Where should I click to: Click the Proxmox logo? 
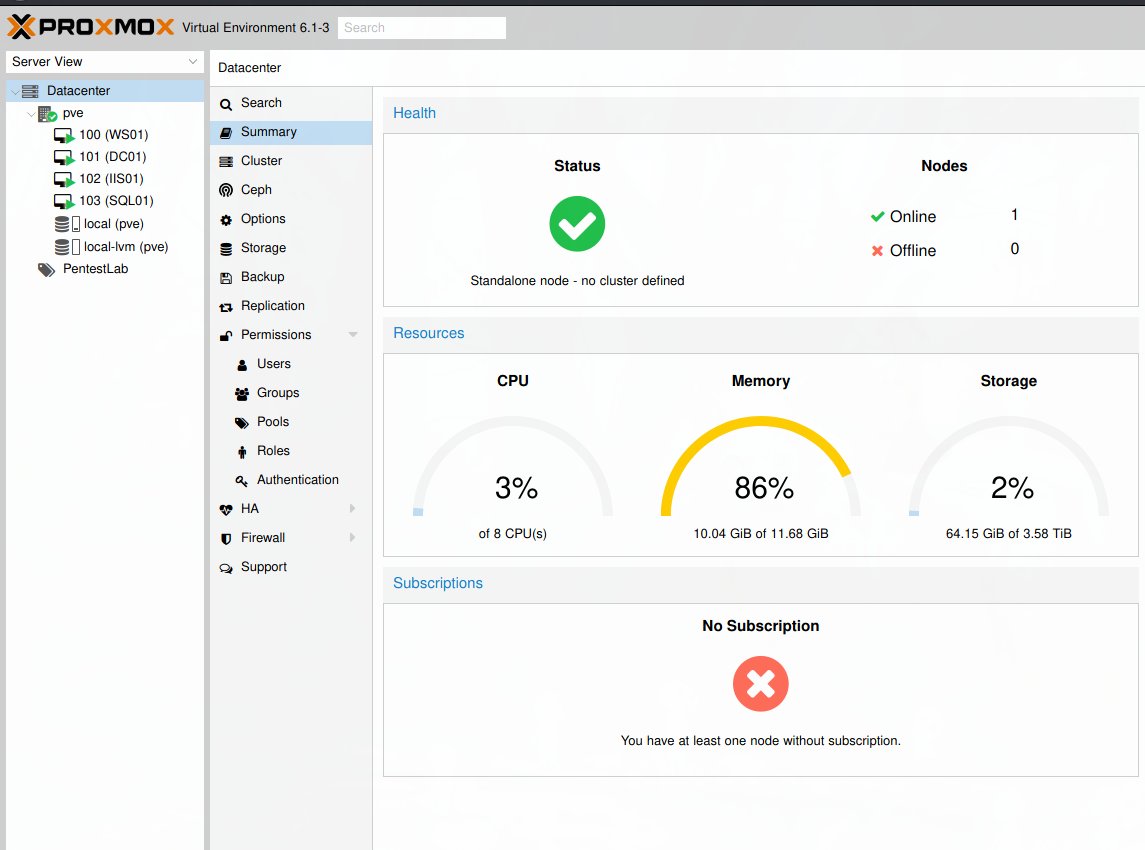click(91, 27)
